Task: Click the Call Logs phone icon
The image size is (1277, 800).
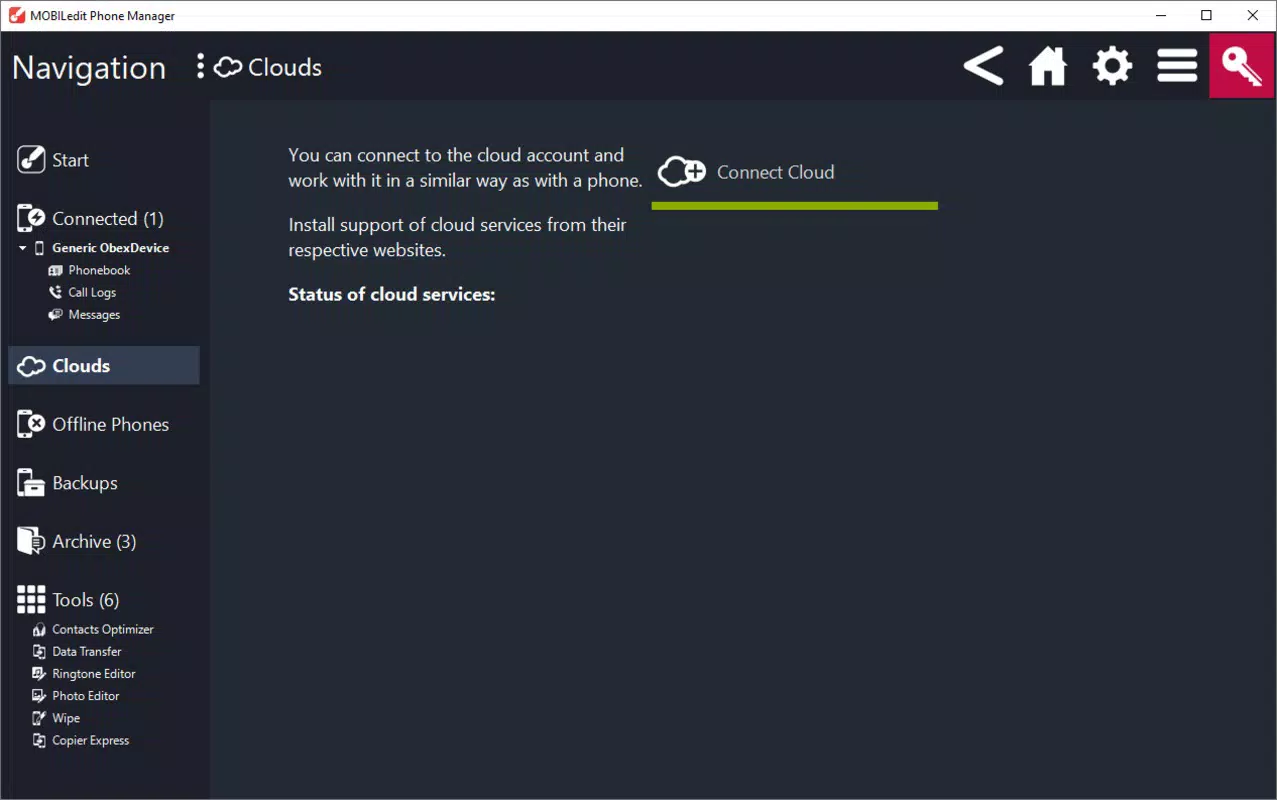Action: (56, 292)
